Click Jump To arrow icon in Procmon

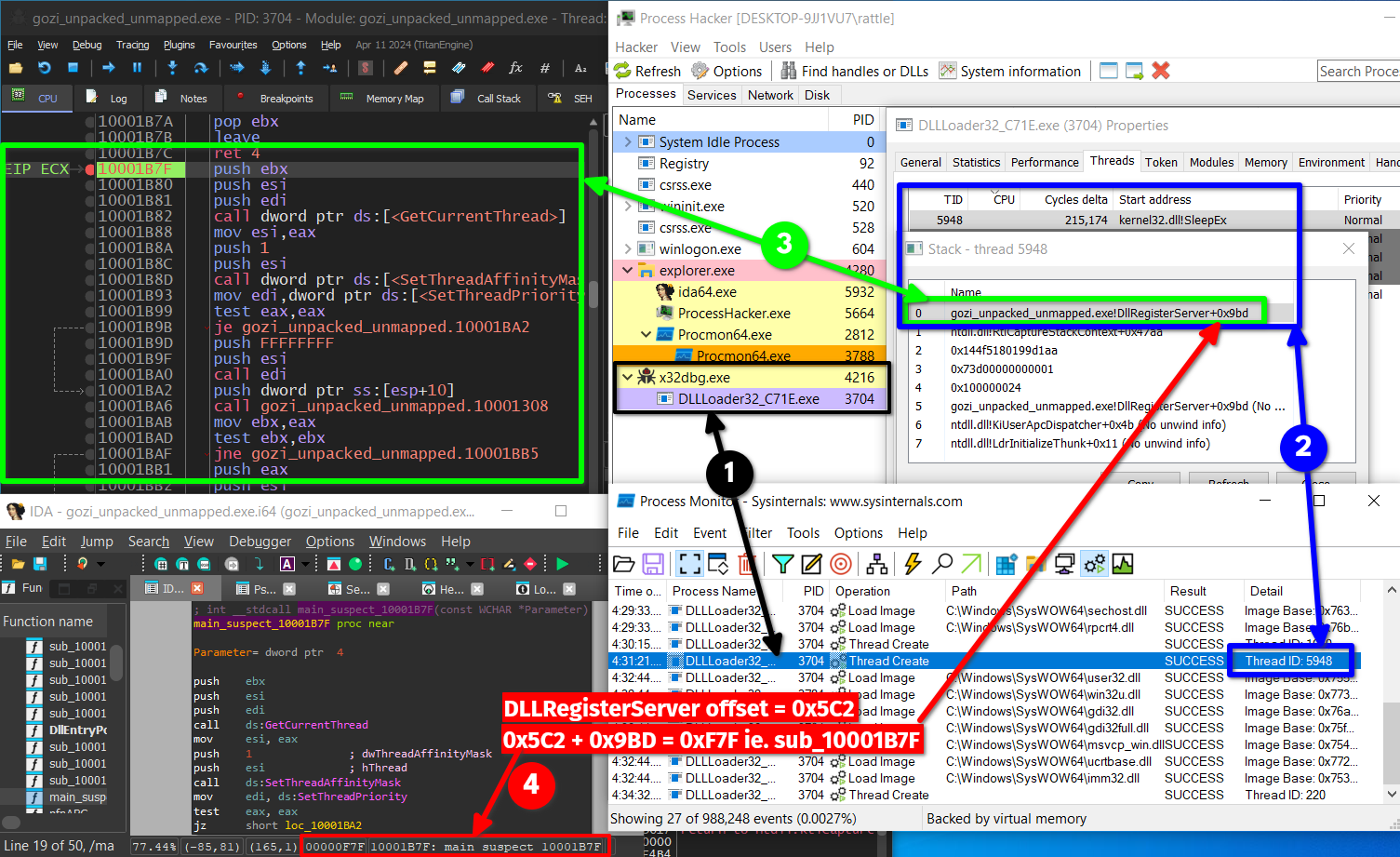[971, 564]
